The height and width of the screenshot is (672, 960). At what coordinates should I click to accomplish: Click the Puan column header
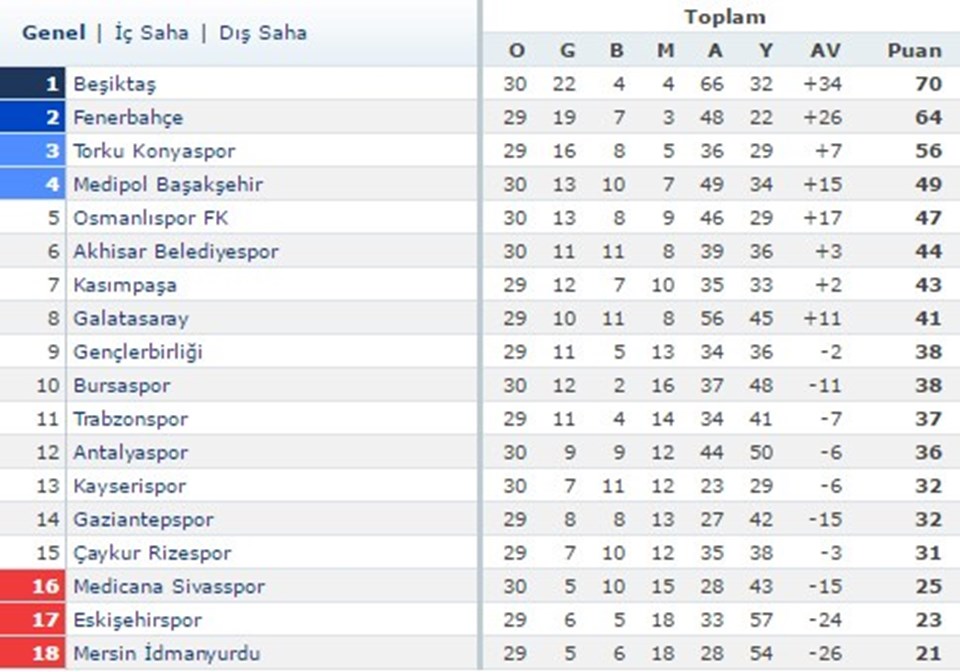tap(915, 50)
